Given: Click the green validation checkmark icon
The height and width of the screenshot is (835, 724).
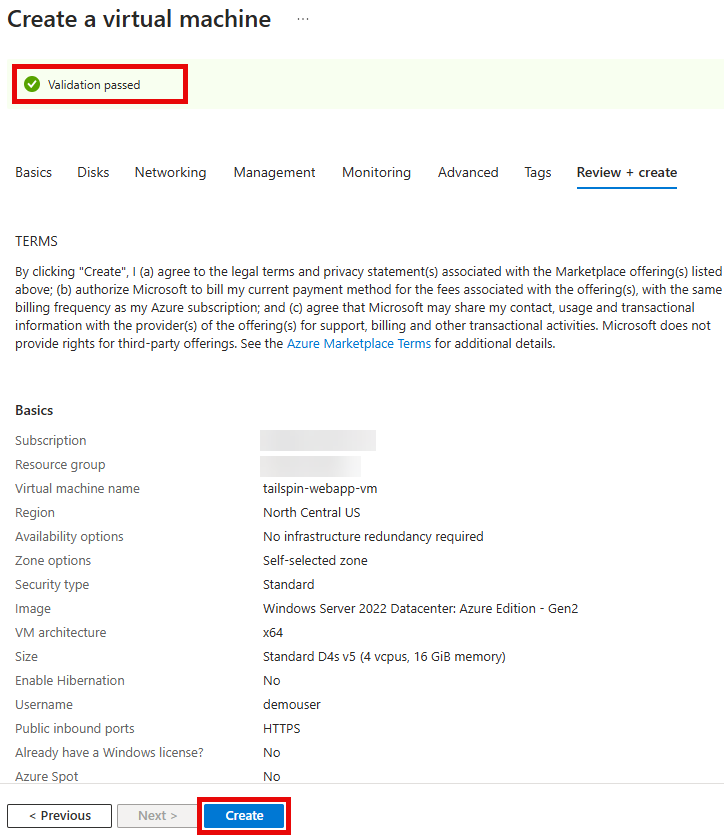Looking at the screenshot, I should (x=32, y=85).
